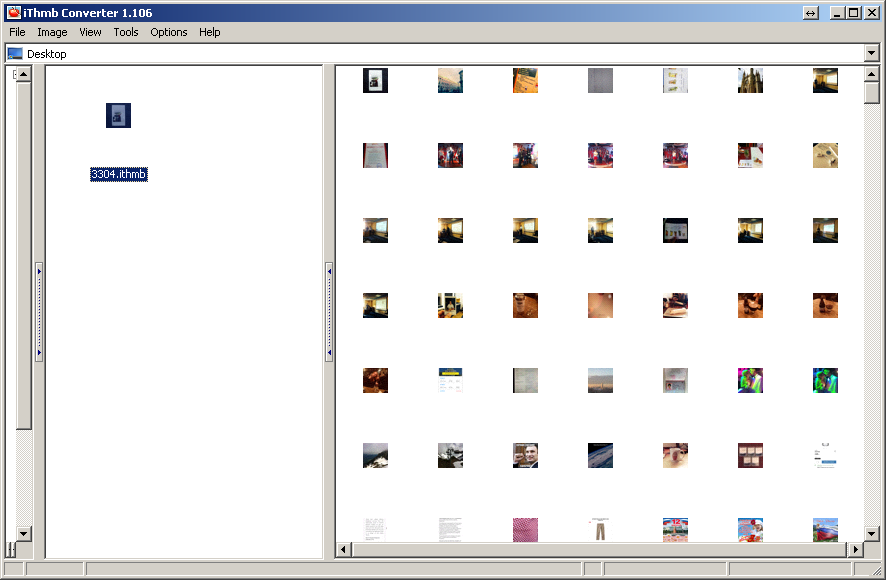Select the pink checkered pattern thumbnail

(x=525, y=529)
